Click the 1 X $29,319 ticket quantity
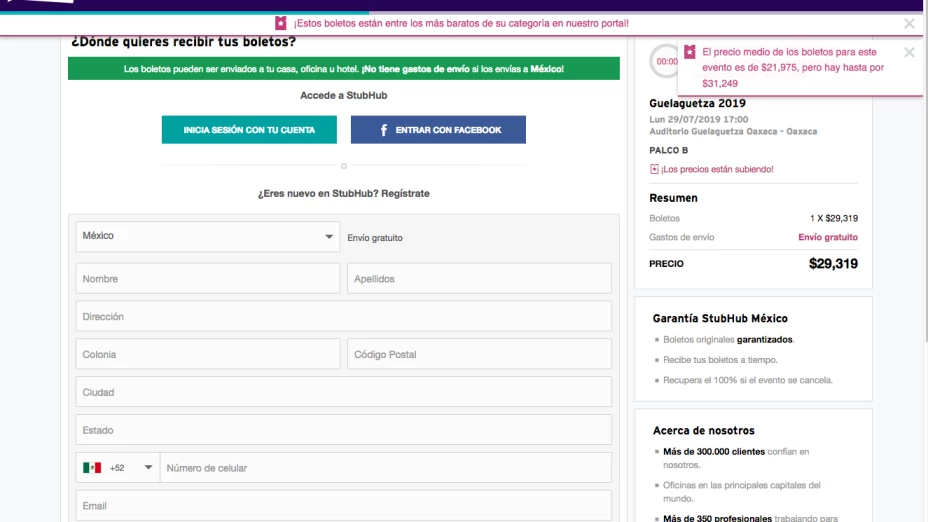928x522 pixels. point(834,218)
